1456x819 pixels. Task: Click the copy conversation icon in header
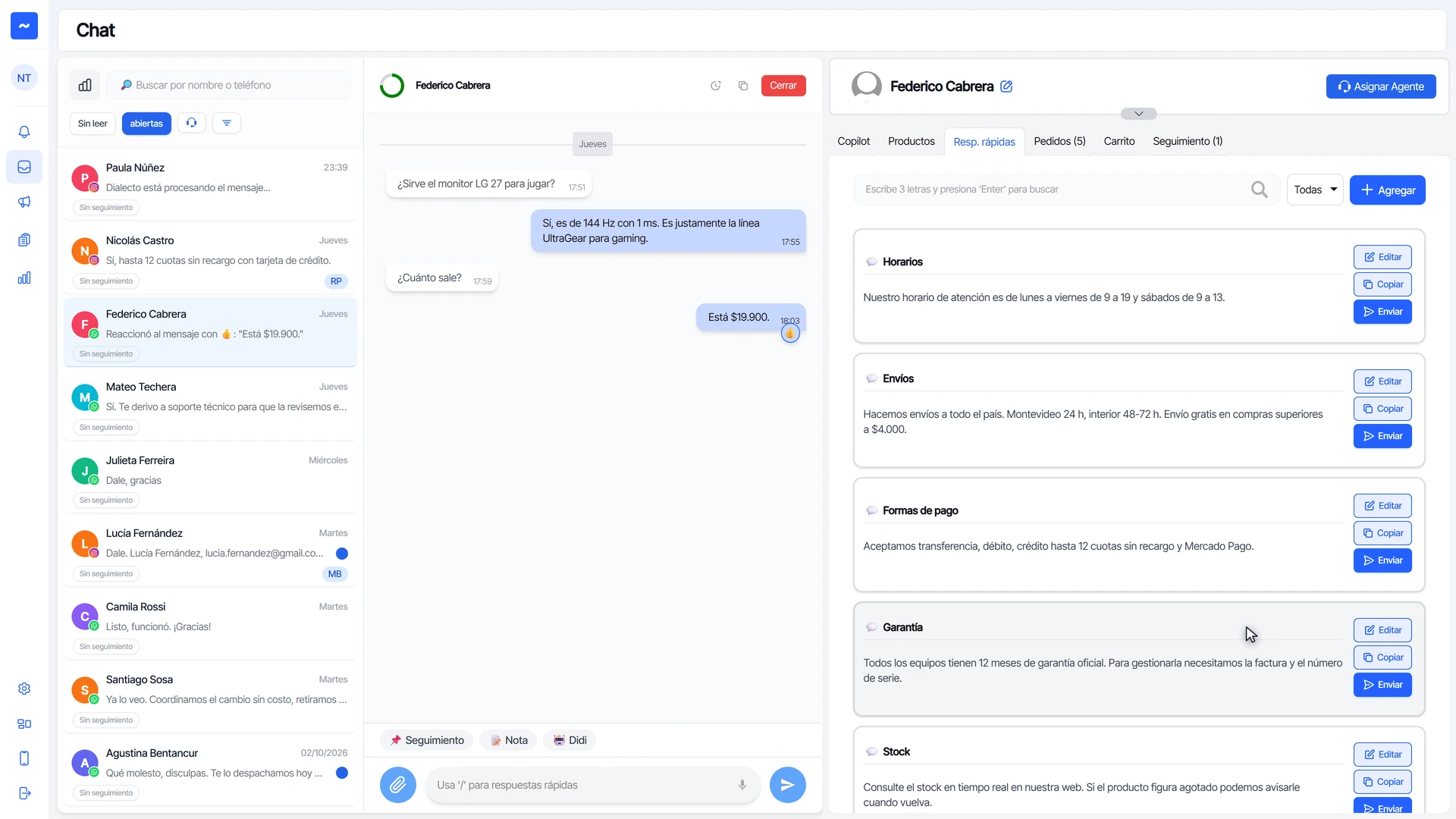tap(743, 86)
